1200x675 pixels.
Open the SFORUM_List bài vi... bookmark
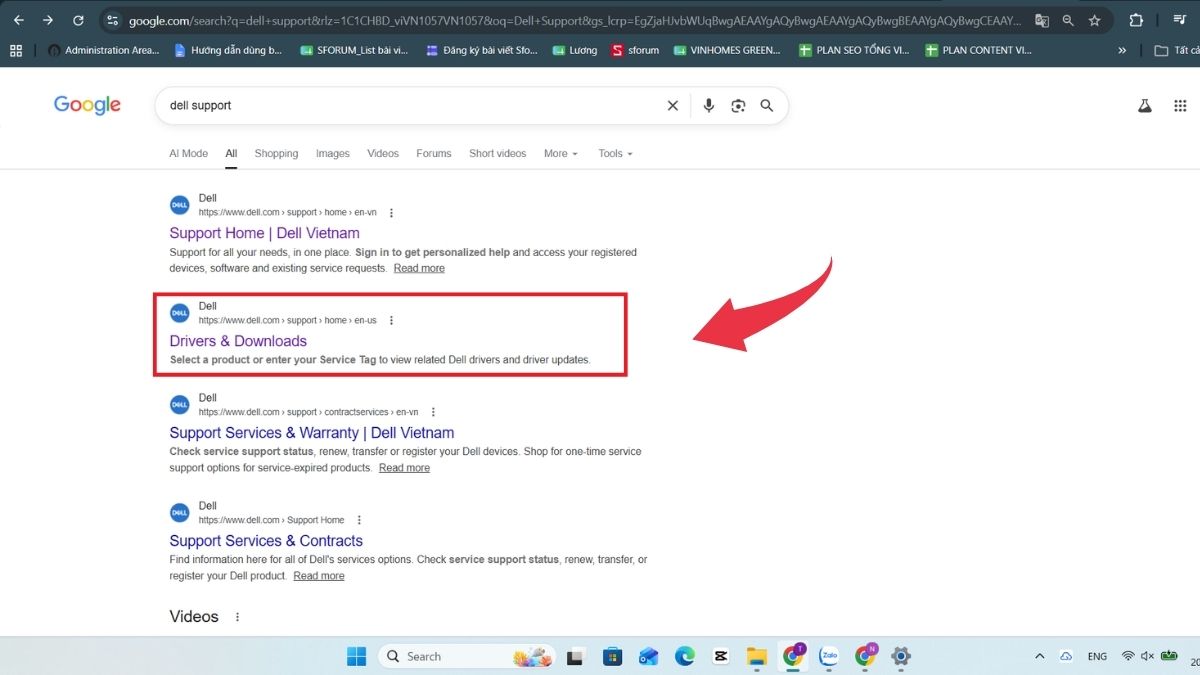coord(354,50)
